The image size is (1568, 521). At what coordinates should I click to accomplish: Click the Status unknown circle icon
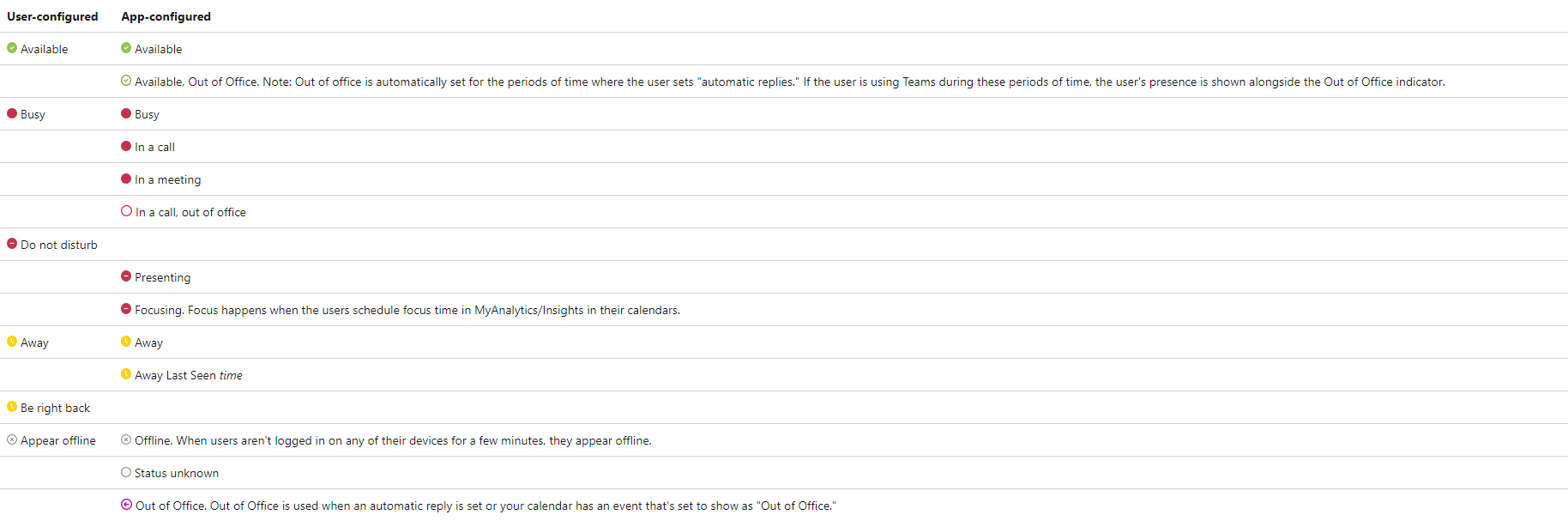[x=126, y=472]
